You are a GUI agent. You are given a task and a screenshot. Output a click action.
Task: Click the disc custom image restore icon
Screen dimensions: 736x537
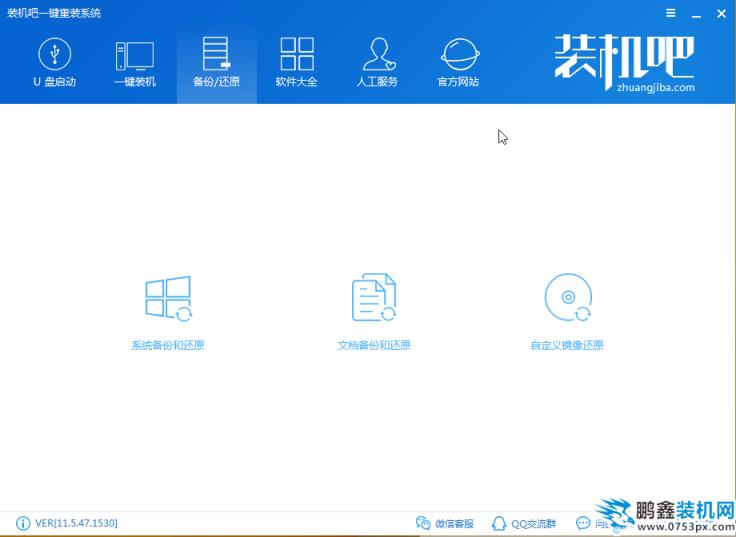(568, 298)
